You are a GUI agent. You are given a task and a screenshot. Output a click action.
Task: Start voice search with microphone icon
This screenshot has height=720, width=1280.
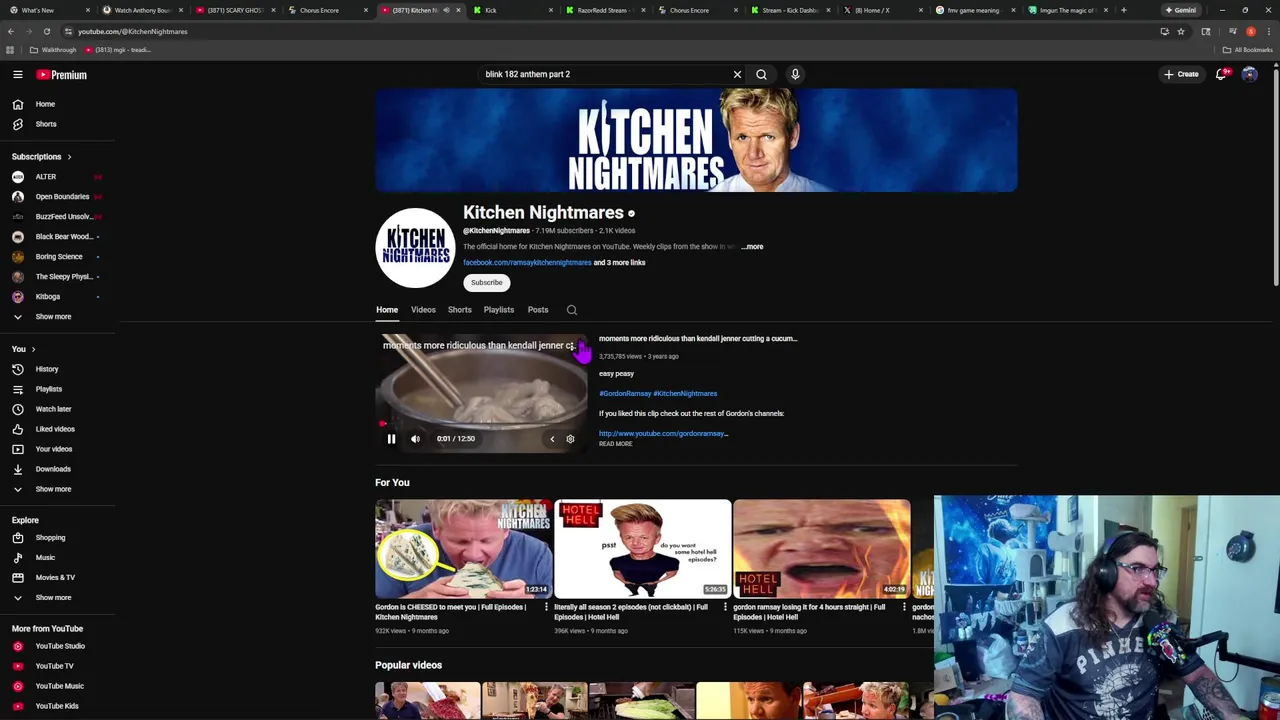(x=795, y=74)
